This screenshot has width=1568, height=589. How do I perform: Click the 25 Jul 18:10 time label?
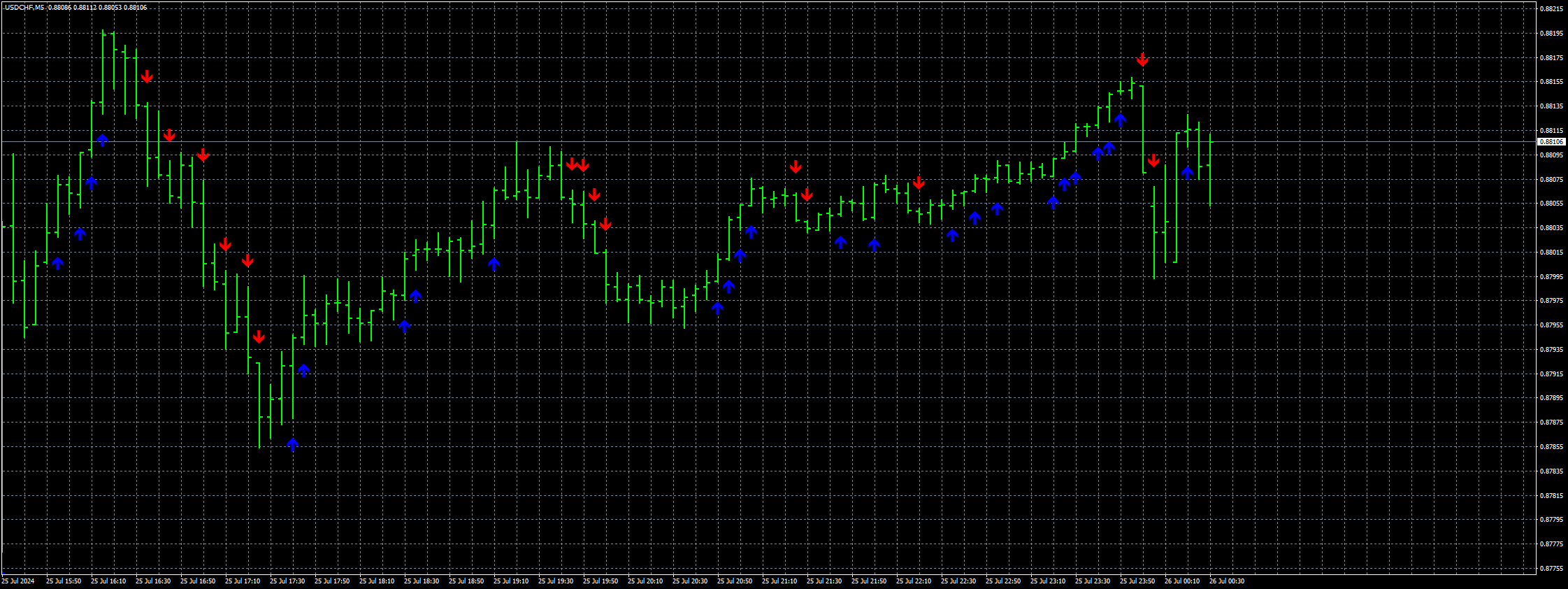[377, 581]
